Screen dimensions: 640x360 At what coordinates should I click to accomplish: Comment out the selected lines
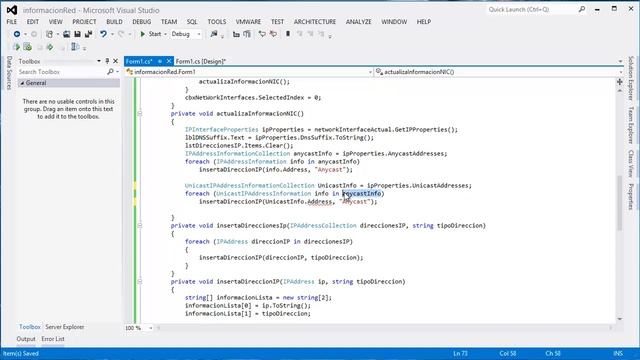click(x=262, y=34)
